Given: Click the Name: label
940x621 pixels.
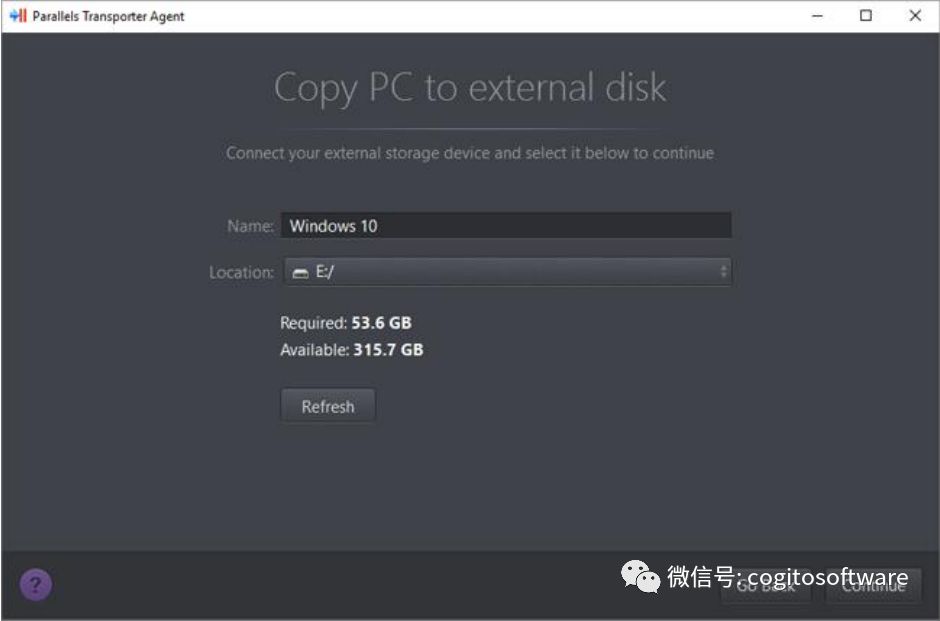Looking at the screenshot, I should click(251, 226).
